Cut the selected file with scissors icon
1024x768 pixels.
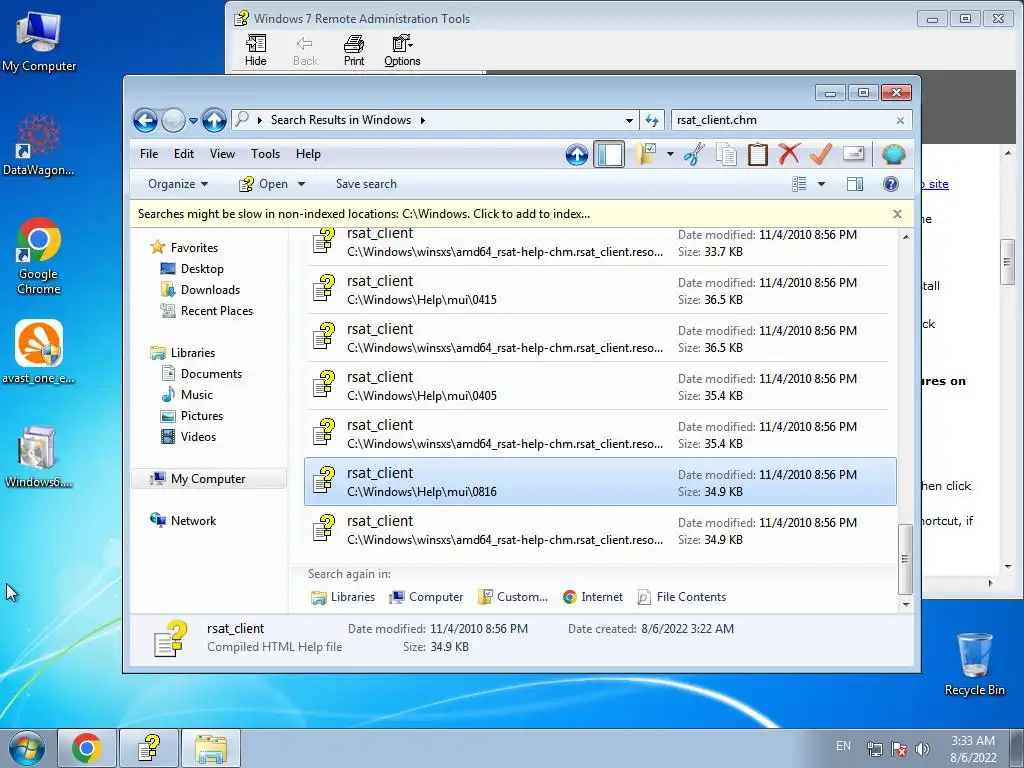click(x=695, y=154)
